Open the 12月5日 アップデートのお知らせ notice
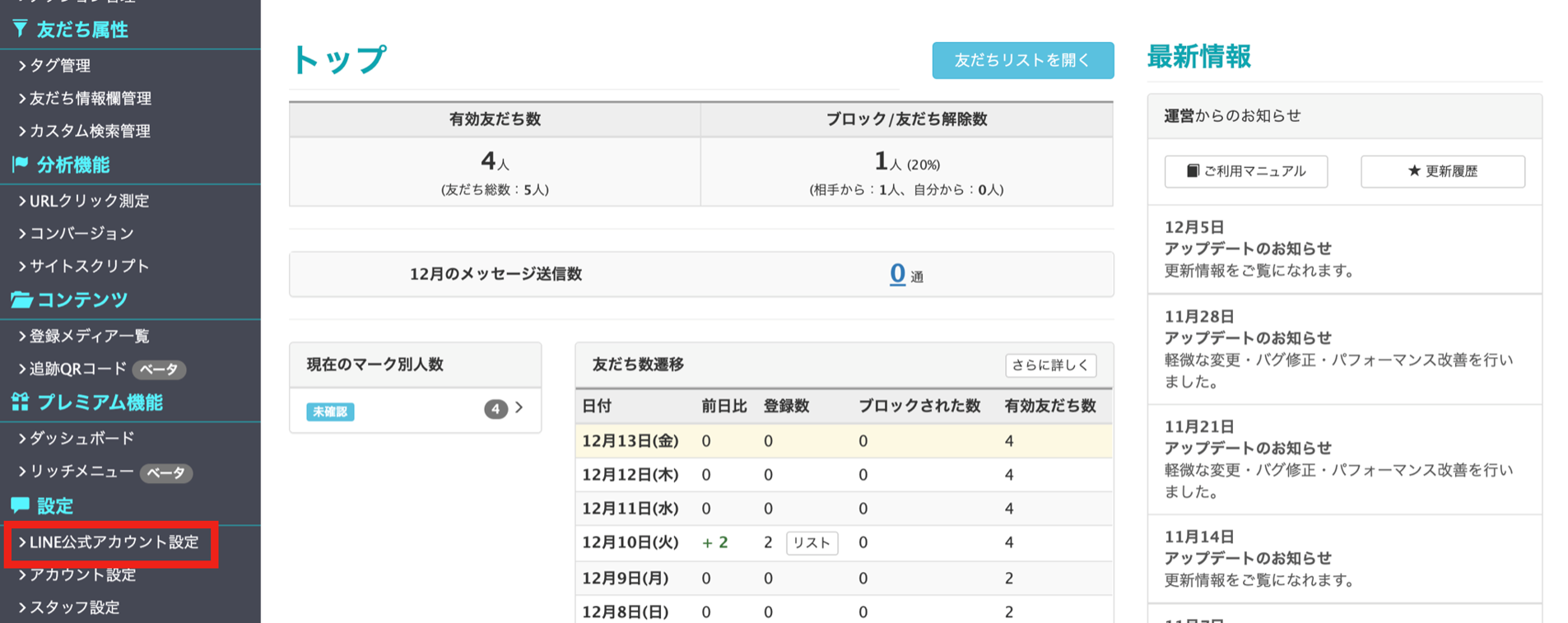Viewport: 1568px width, 623px height. click(x=1344, y=249)
